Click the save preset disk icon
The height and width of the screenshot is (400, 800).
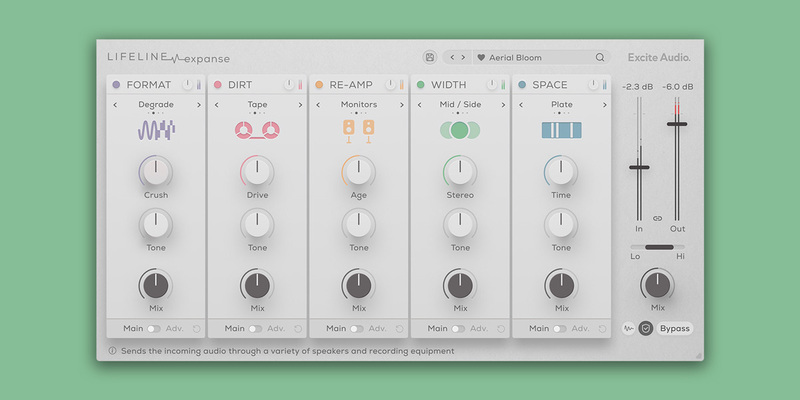tap(430, 58)
